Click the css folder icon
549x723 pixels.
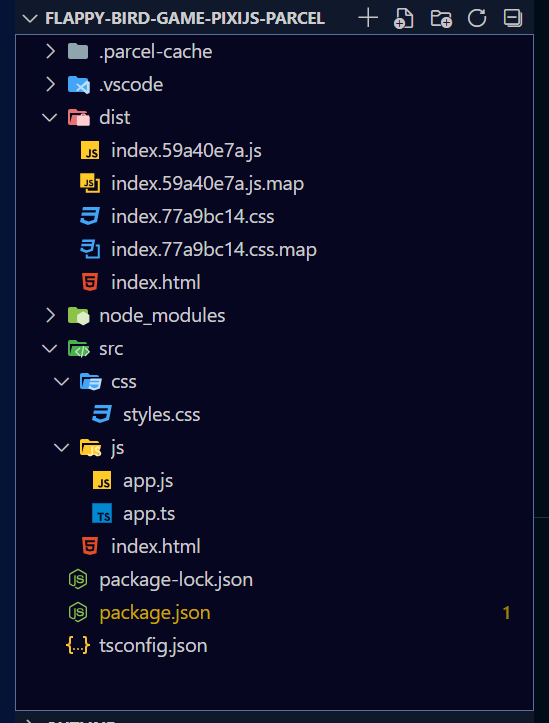pyautogui.click(x=90, y=382)
